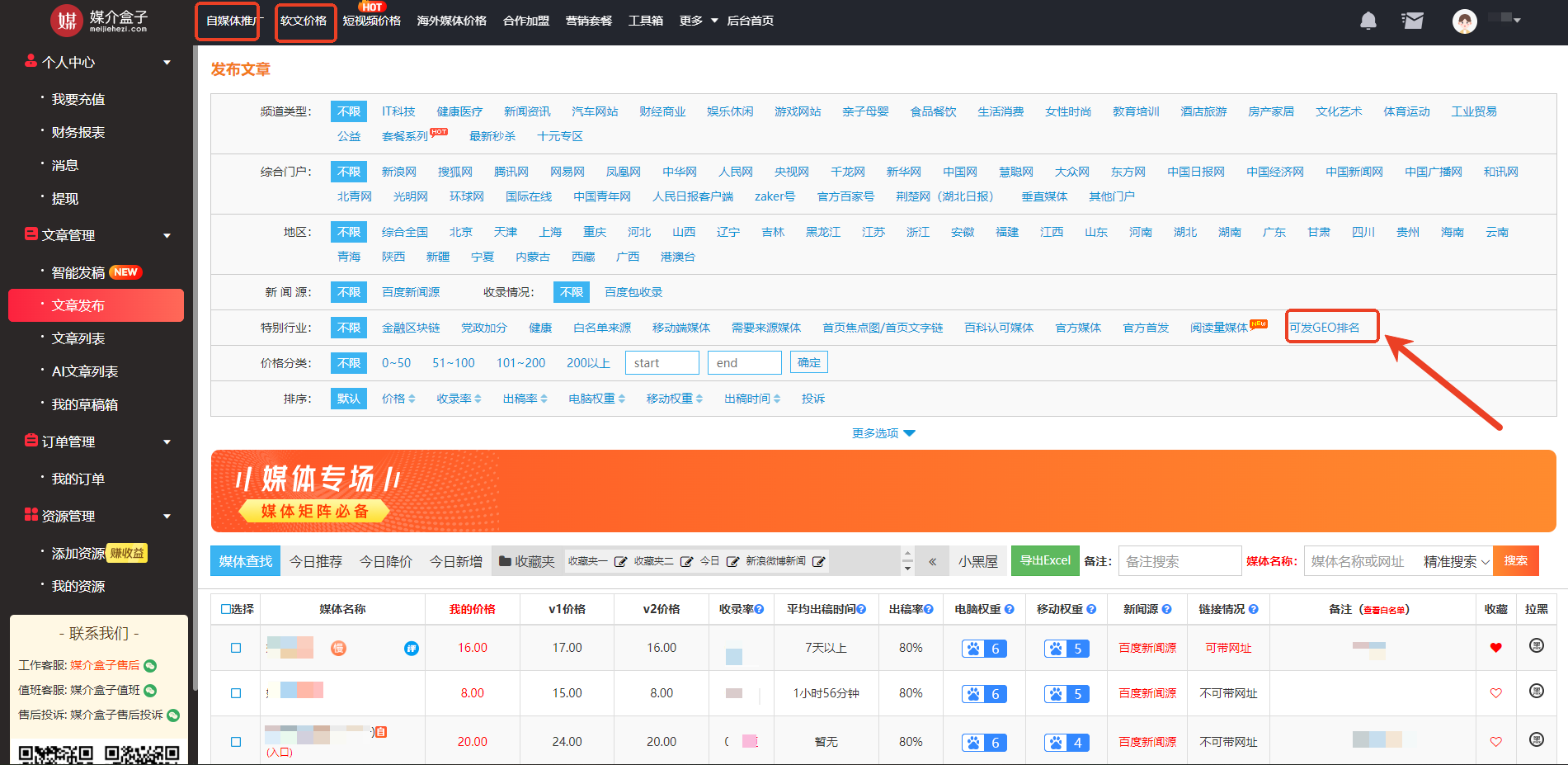This screenshot has width=1568, height=765.
Task: Click the double-arrow collapse icon before 小黑屋
Action: 932,562
